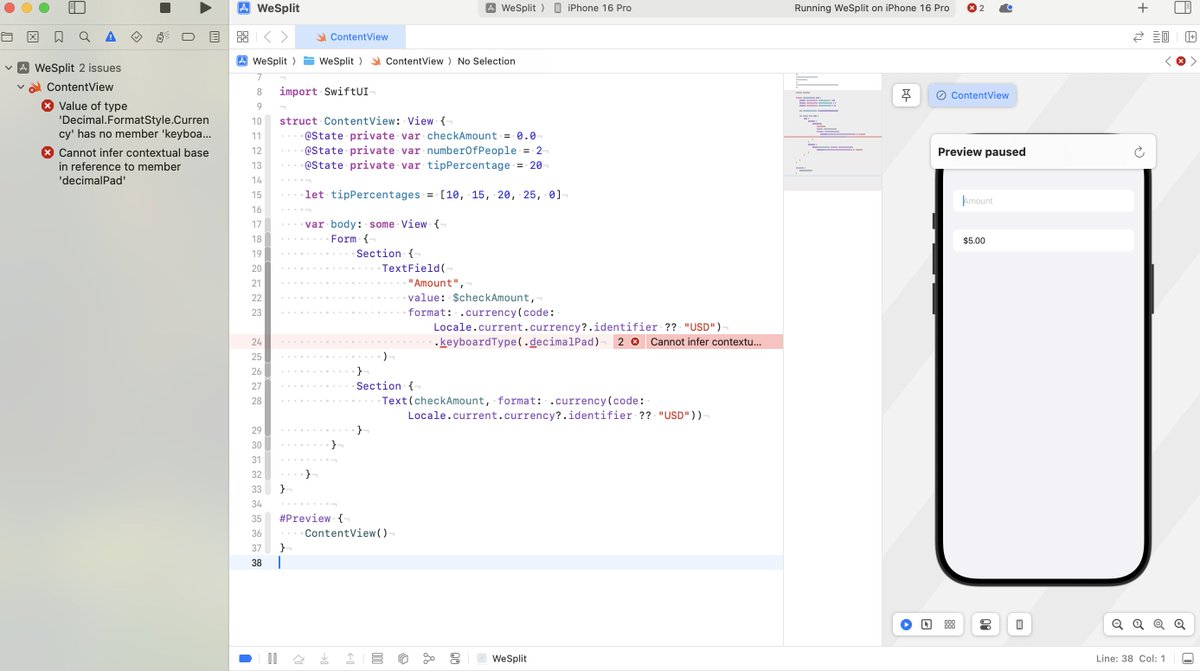The image size is (1200, 671).
Task: Toggle the inspector sidebar button
Action: click(1181, 8)
